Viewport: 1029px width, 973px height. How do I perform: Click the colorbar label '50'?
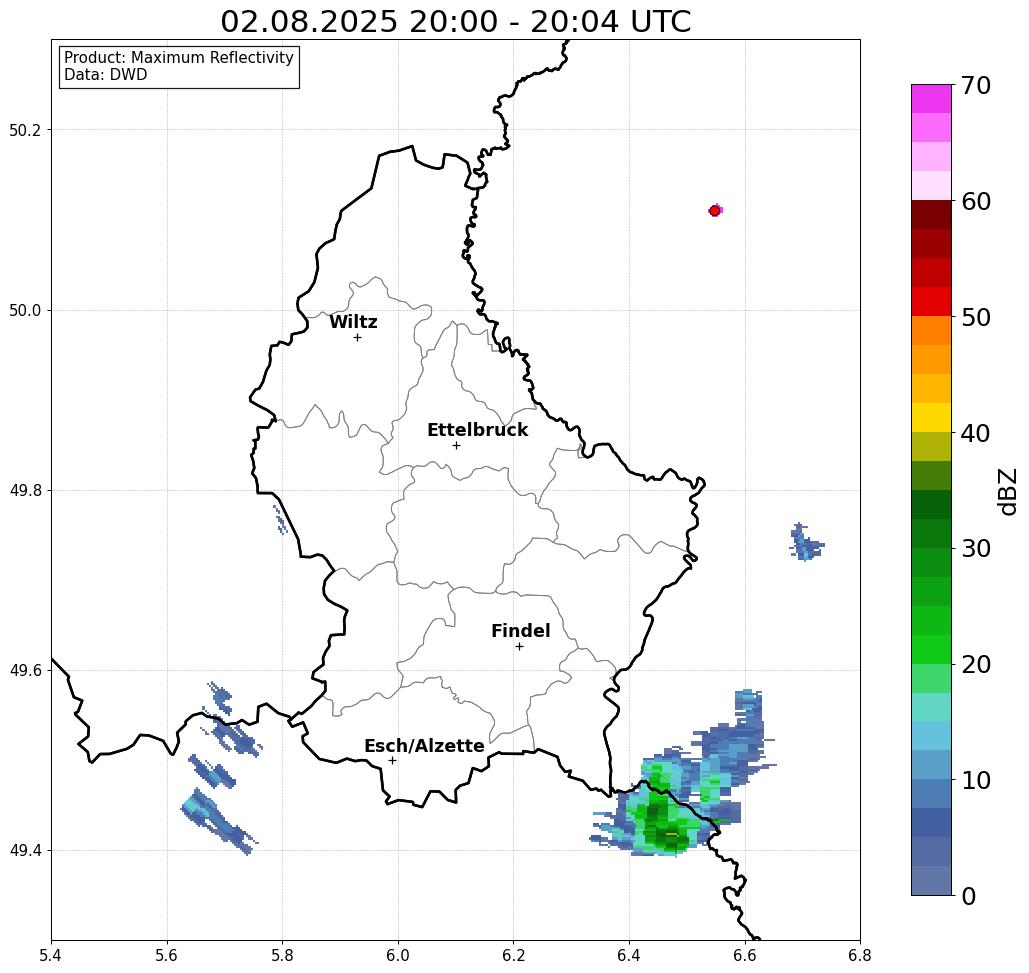(975, 318)
